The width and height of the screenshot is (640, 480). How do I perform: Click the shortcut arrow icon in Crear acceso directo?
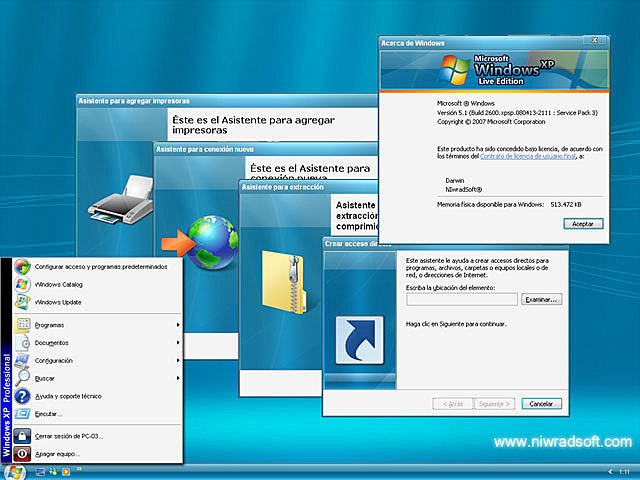(360, 340)
